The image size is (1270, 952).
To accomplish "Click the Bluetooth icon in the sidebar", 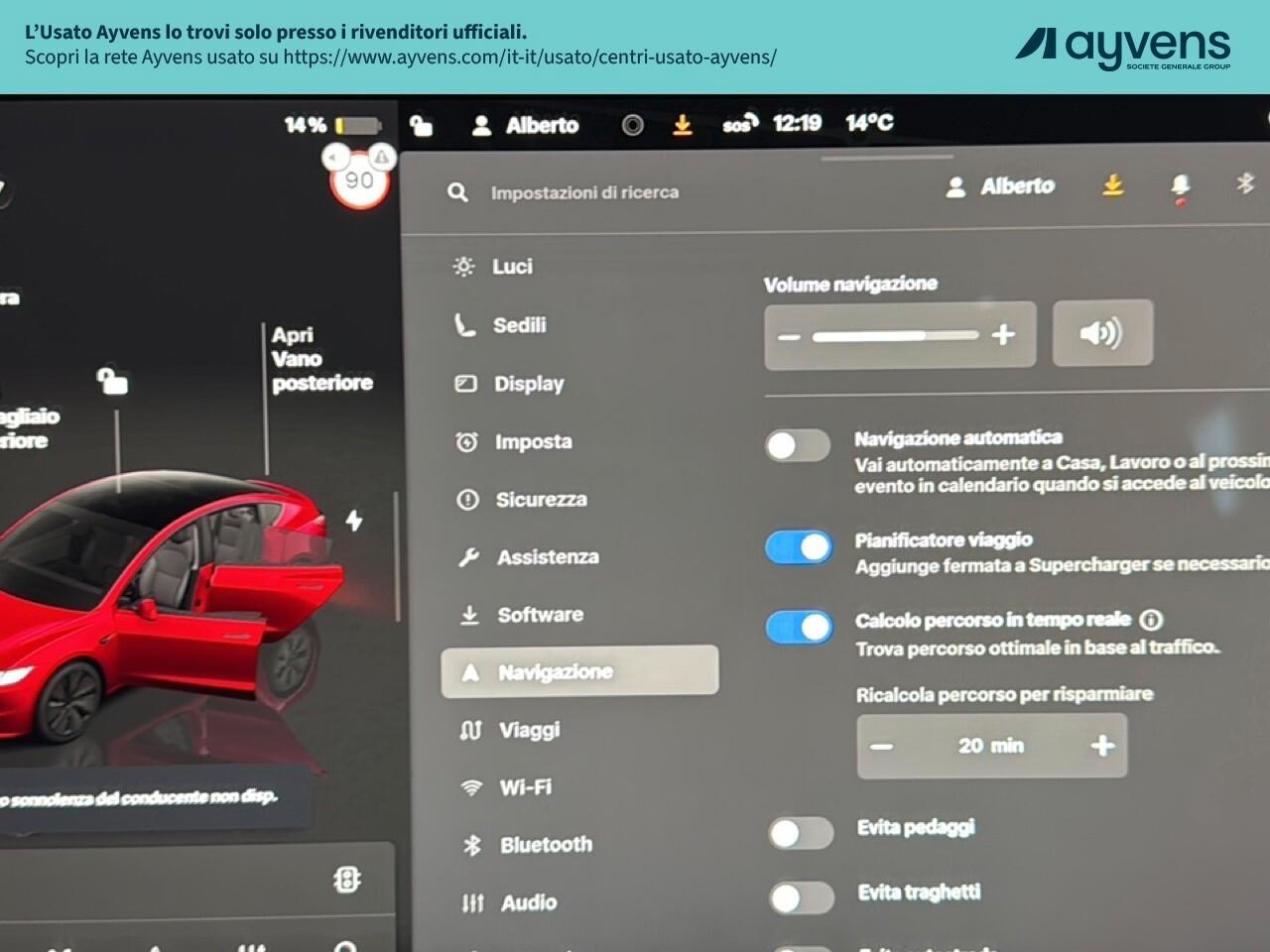I will click(468, 844).
